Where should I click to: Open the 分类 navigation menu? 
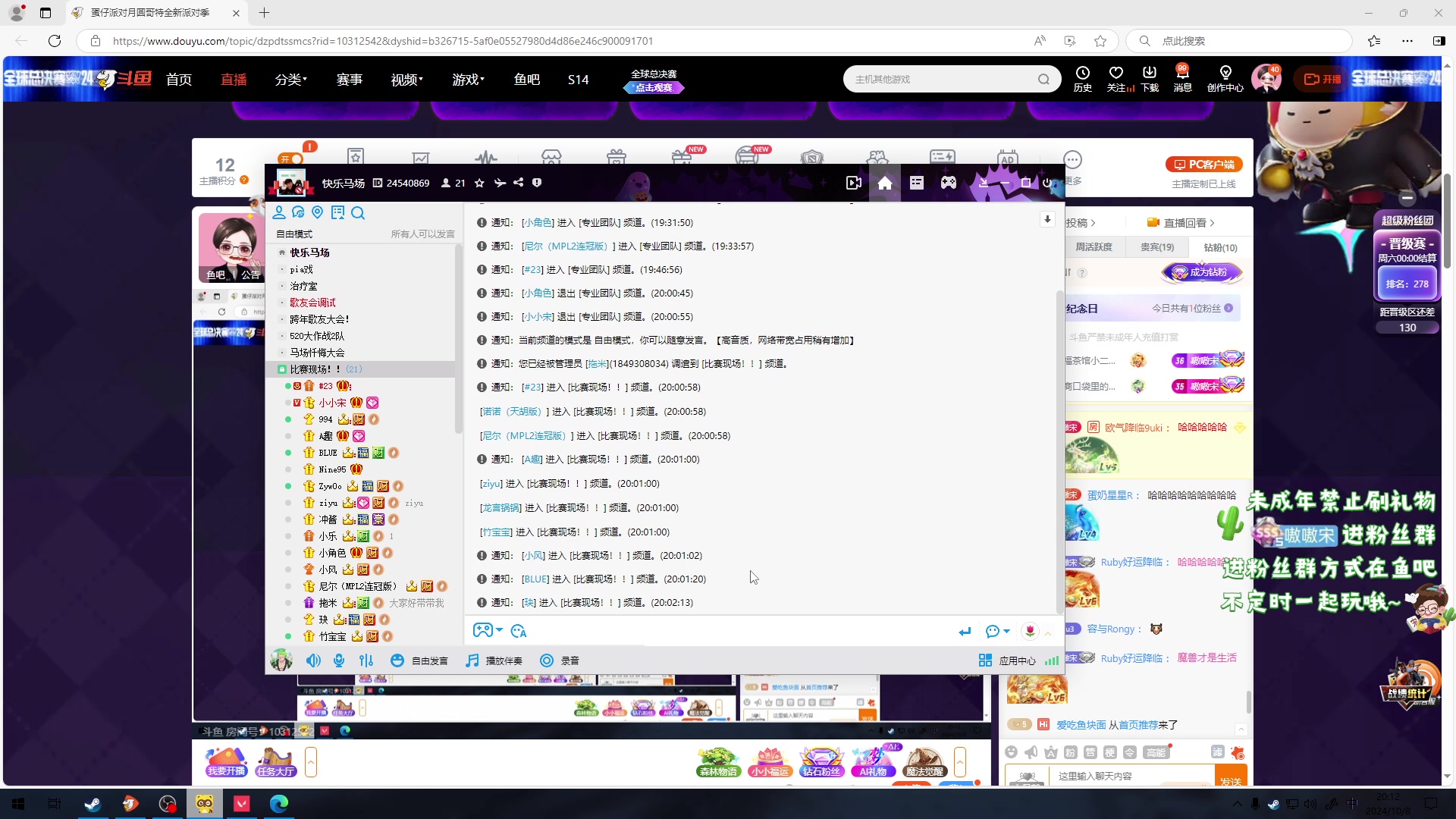290,80
